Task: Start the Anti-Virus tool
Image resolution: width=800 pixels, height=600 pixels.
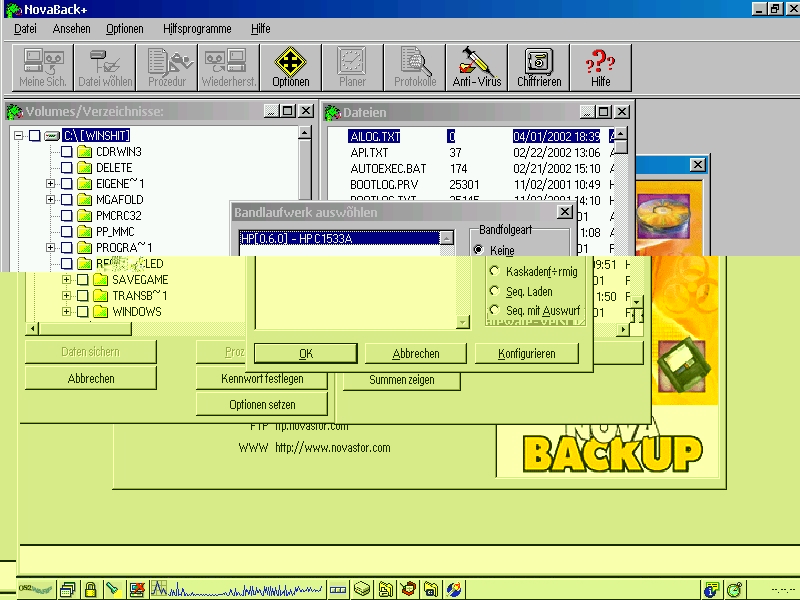Action: (x=477, y=67)
